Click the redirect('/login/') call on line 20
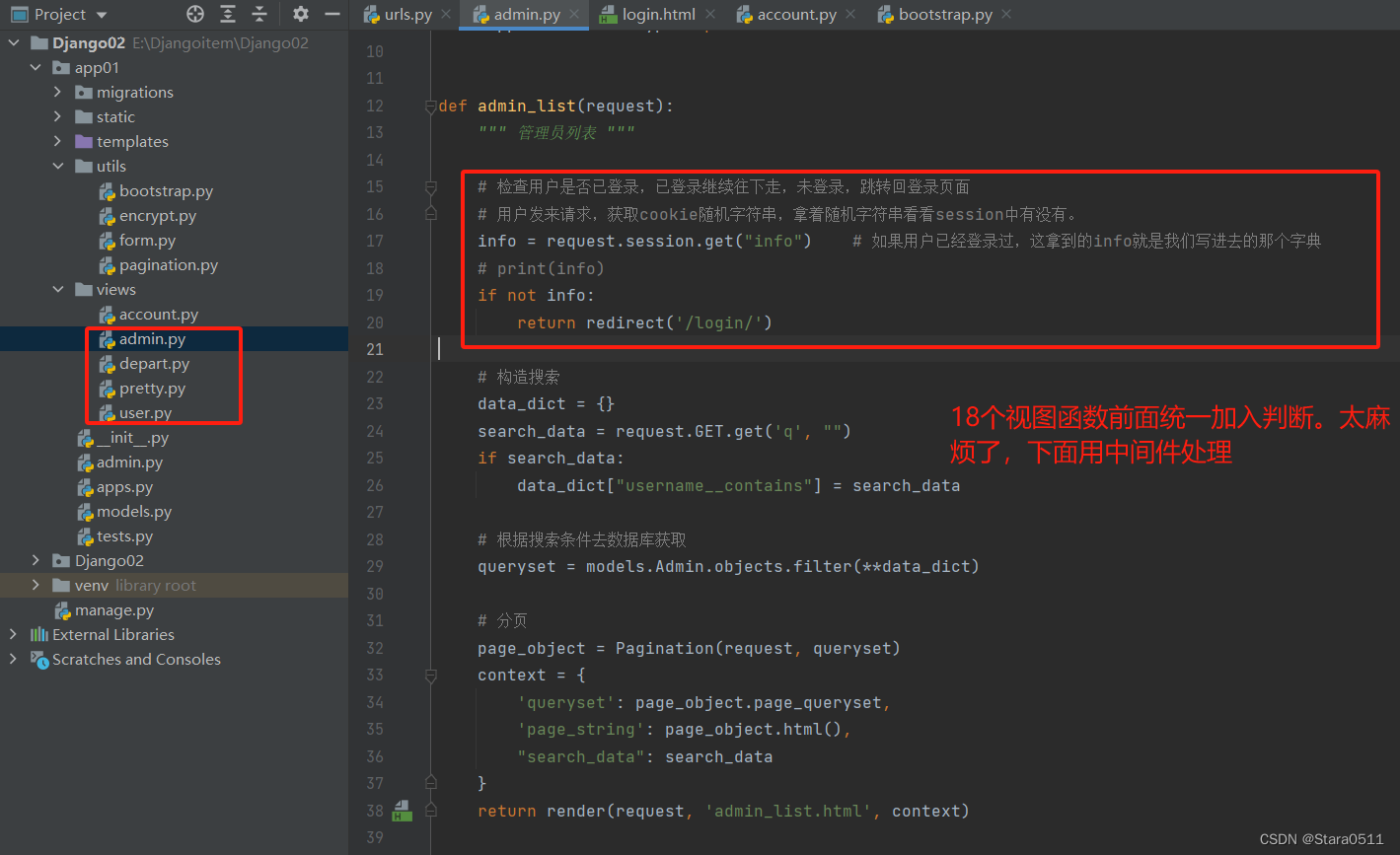The height and width of the screenshot is (855, 1400). click(x=679, y=322)
